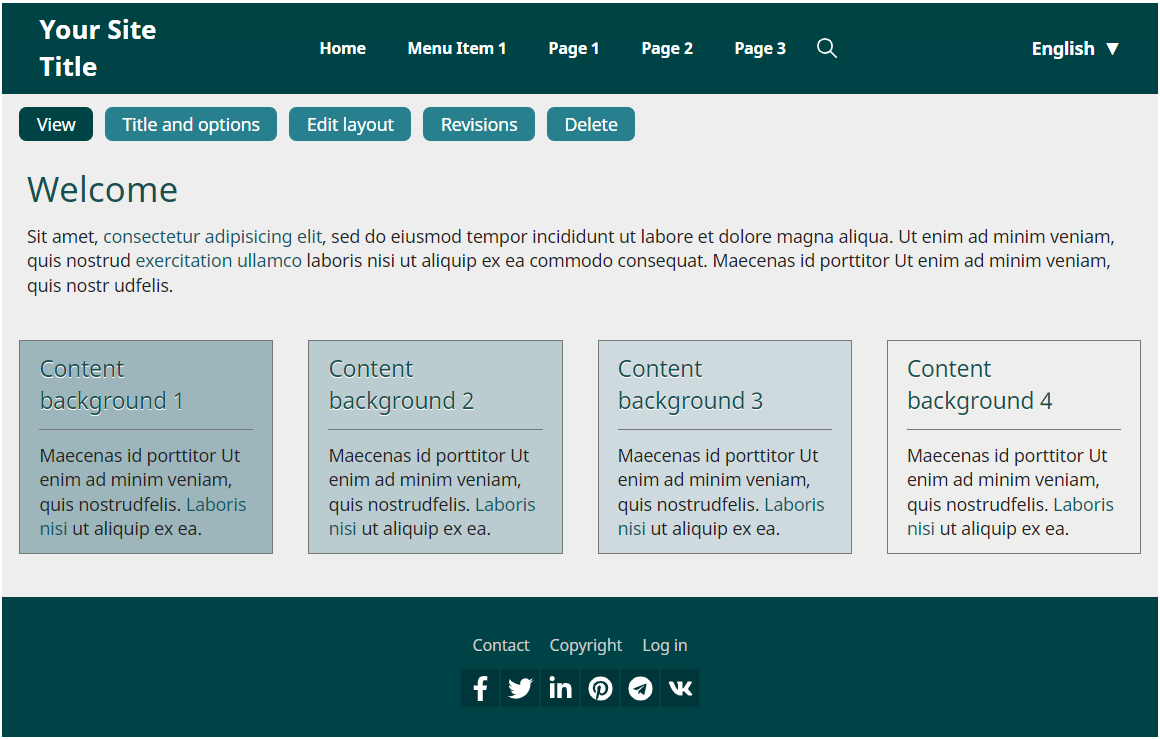This screenshot has height=740, width=1160.
Task: Select the View tab
Action: coord(56,124)
